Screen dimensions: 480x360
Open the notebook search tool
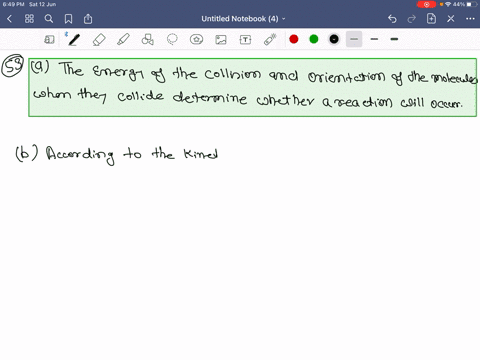click(x=49, y=19)
